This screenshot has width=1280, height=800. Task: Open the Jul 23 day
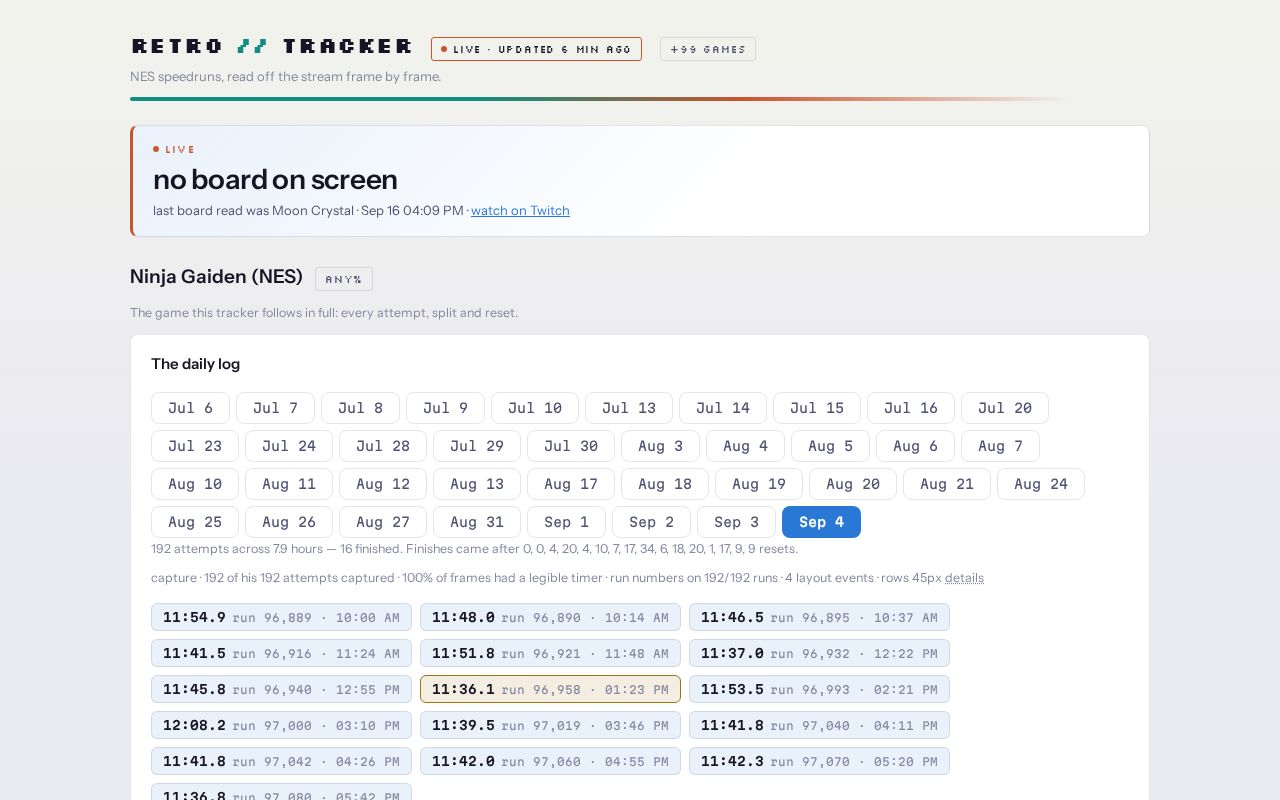coord(195,446)
